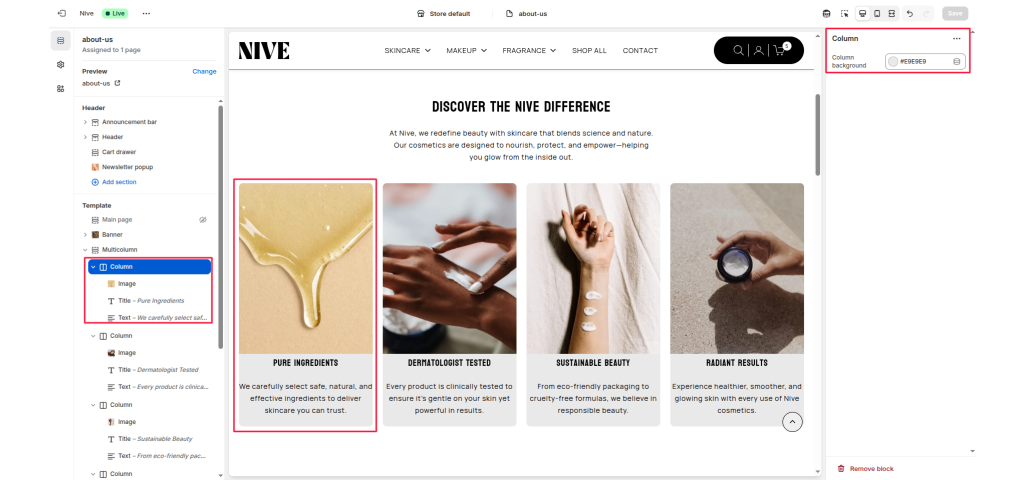Undo the last change
The image size is (1024, 480).
910,13
